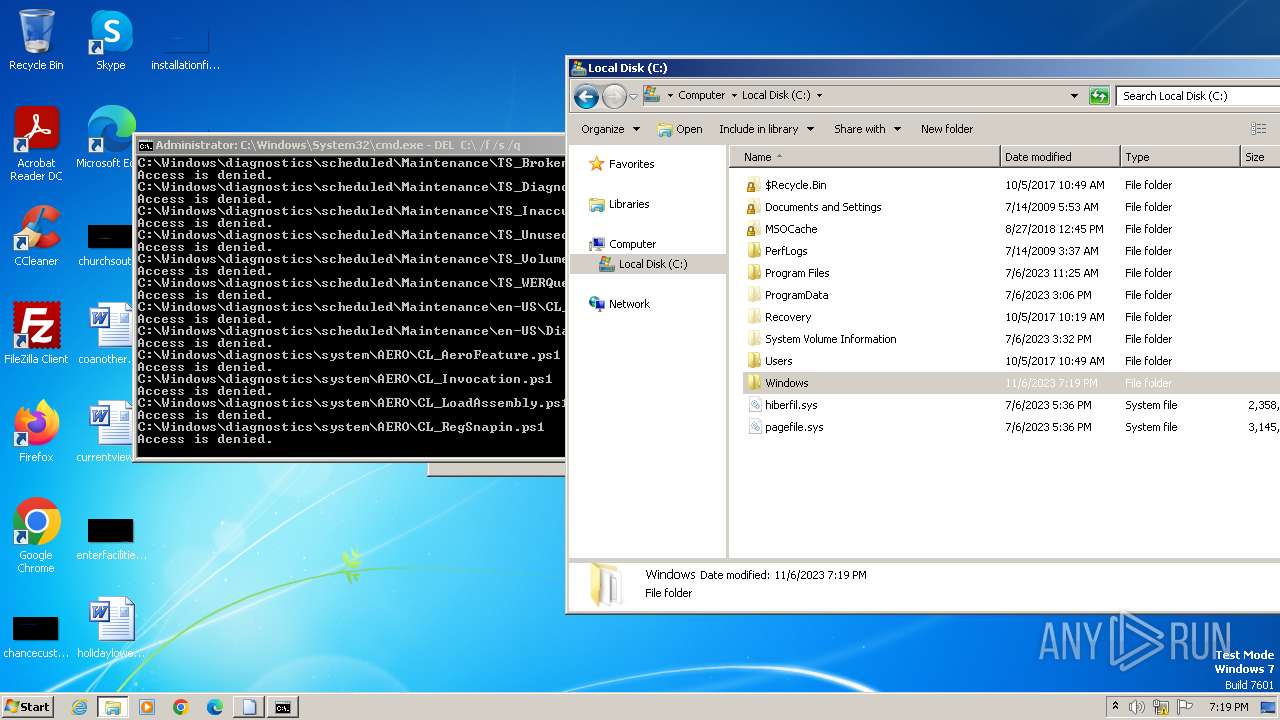The image size is (1280, 720).
Task: Click the Explorer Back navigation button
Action: pos(587,96)
